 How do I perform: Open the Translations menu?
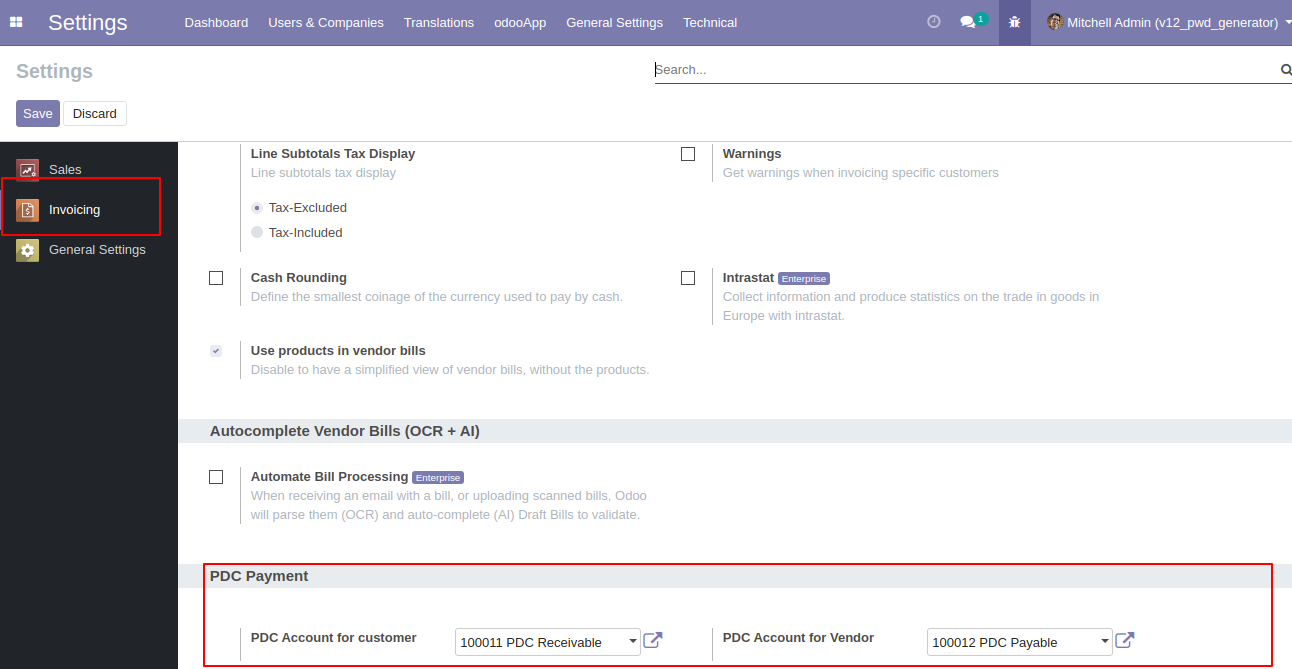tap(439, 22)
